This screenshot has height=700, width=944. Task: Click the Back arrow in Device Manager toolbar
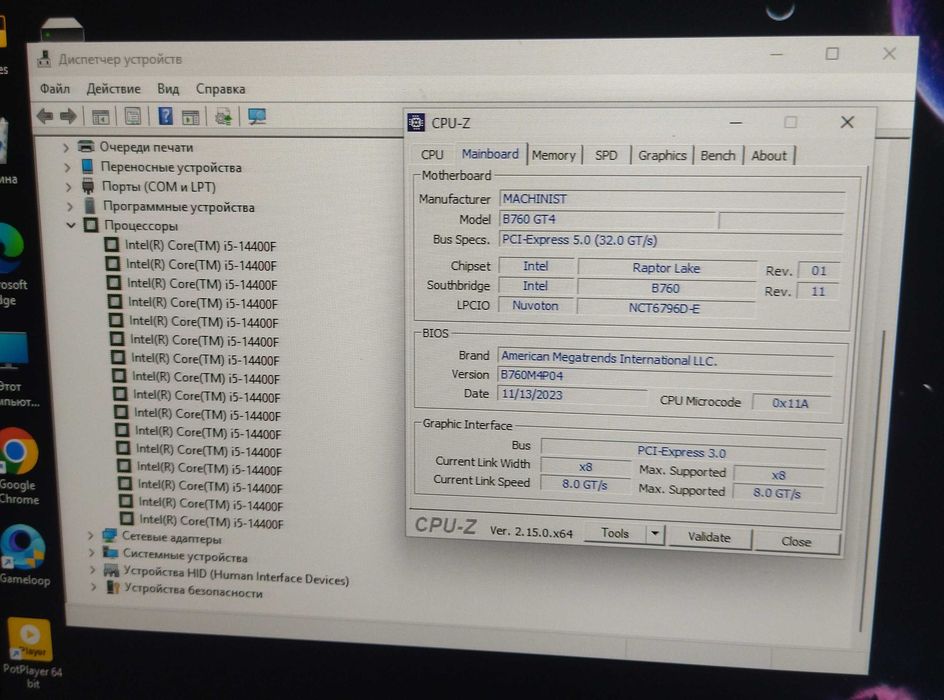tap(45, 115)
